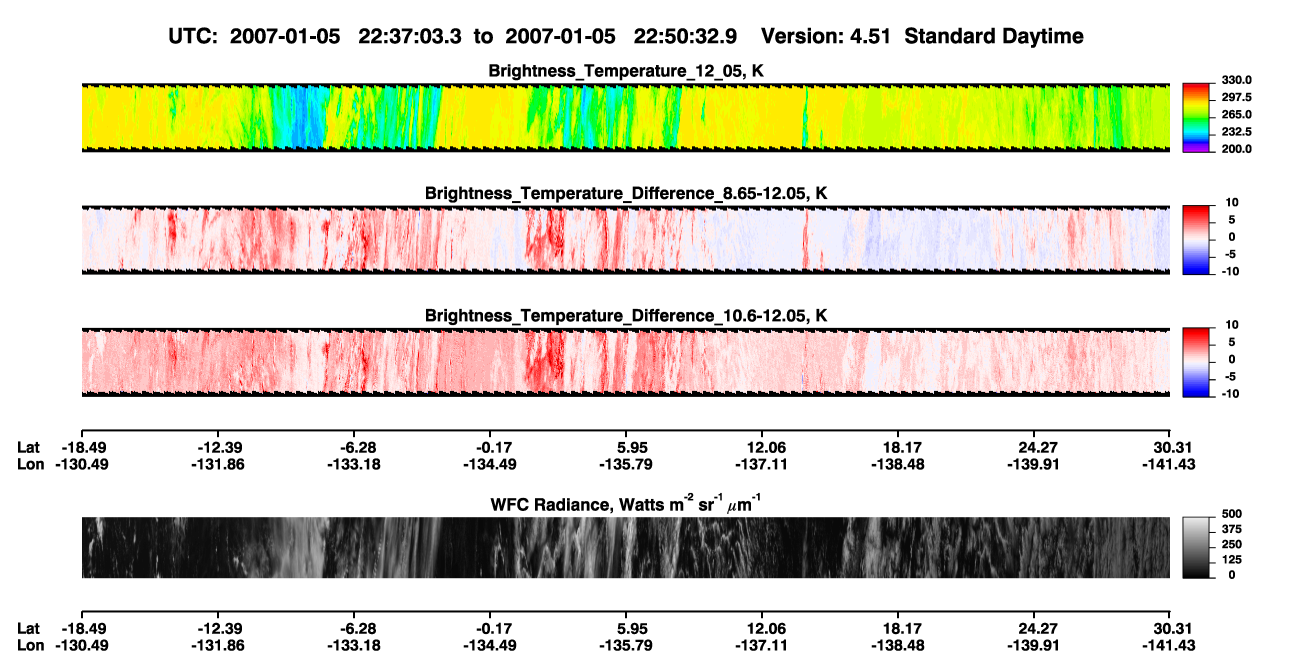Click the WFC Radiance grayscale color bar
Viewport: 1300px width, 667px height.
click(x=1197, y=547)
